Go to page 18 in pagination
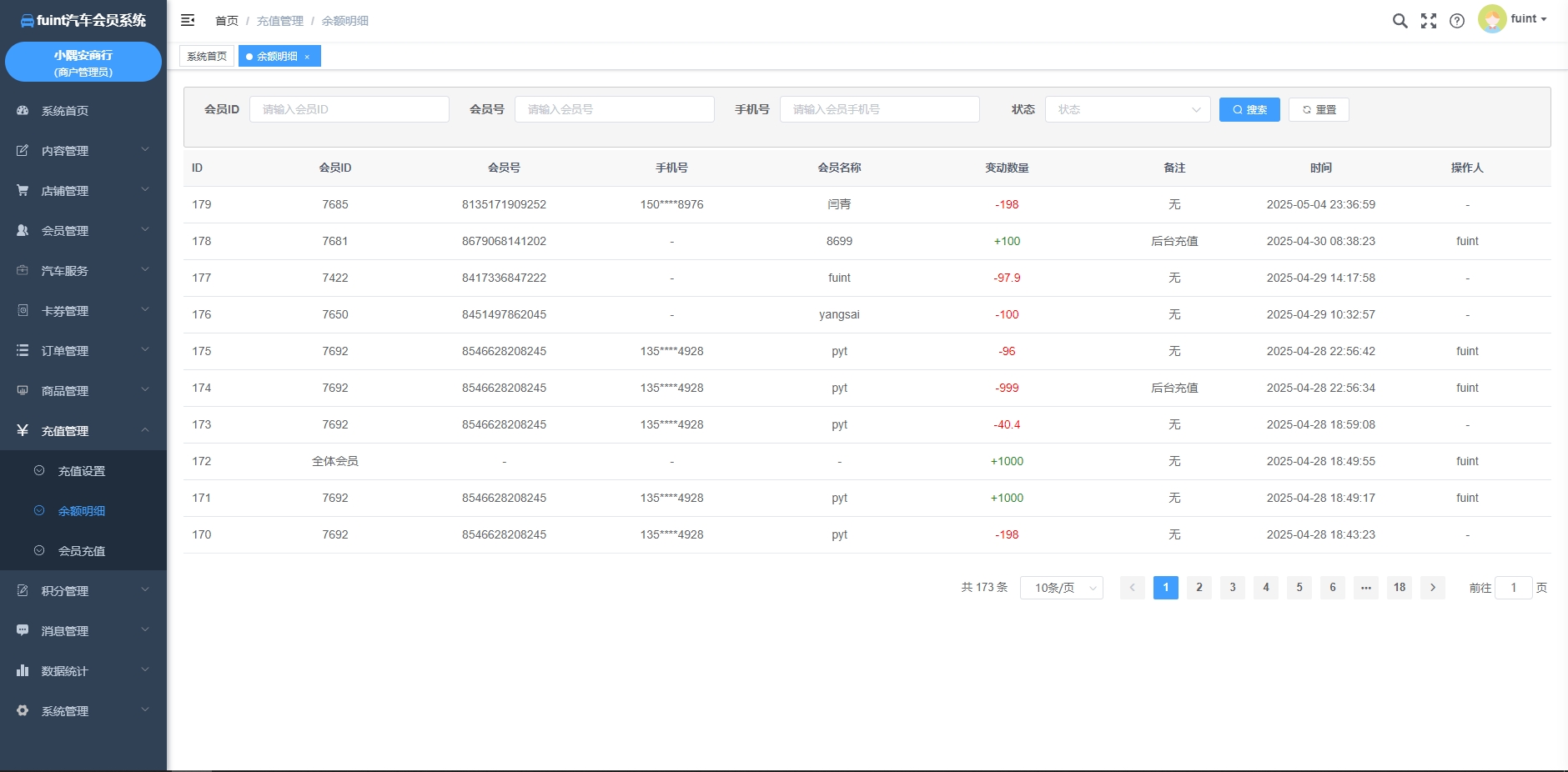The image size is (1568, 772). point(1400,588)
